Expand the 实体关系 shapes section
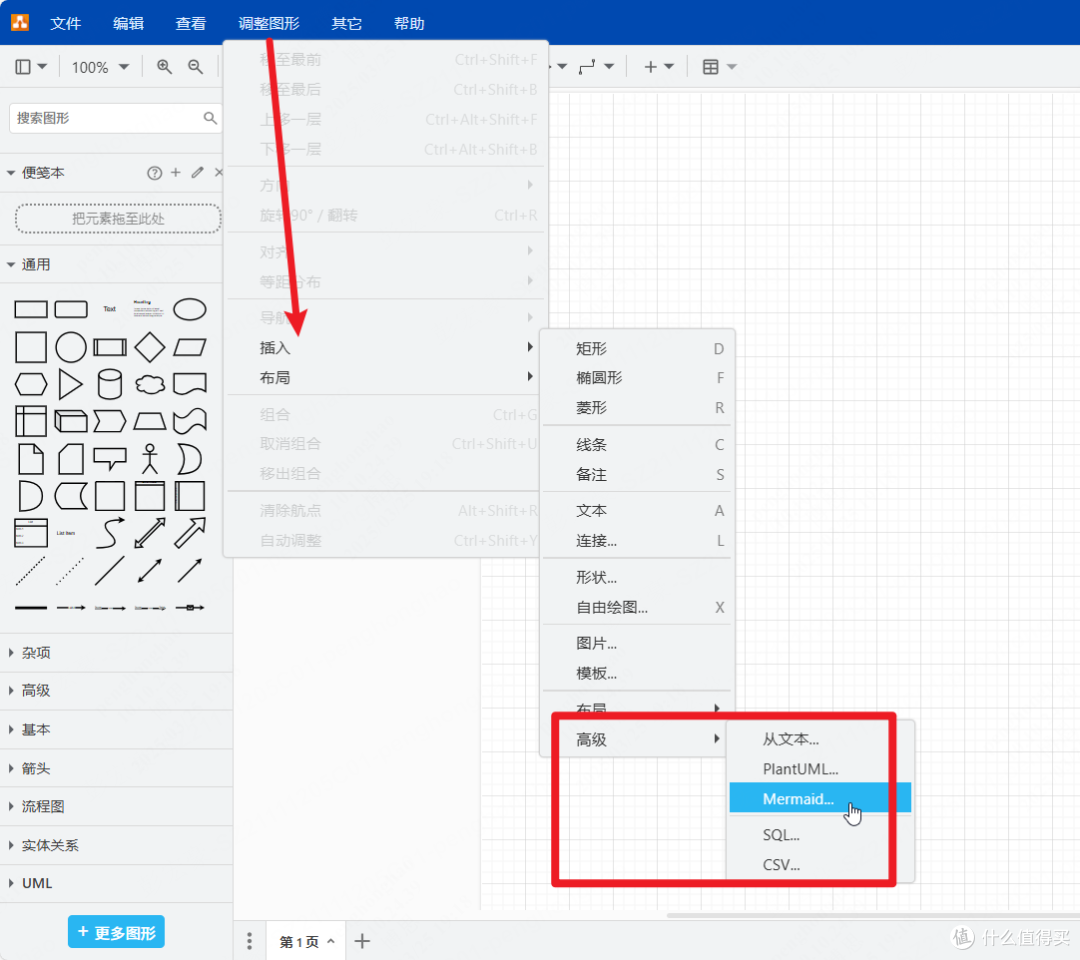The image size is (1080, 960). pyautogui.click(x=116, y=845)
